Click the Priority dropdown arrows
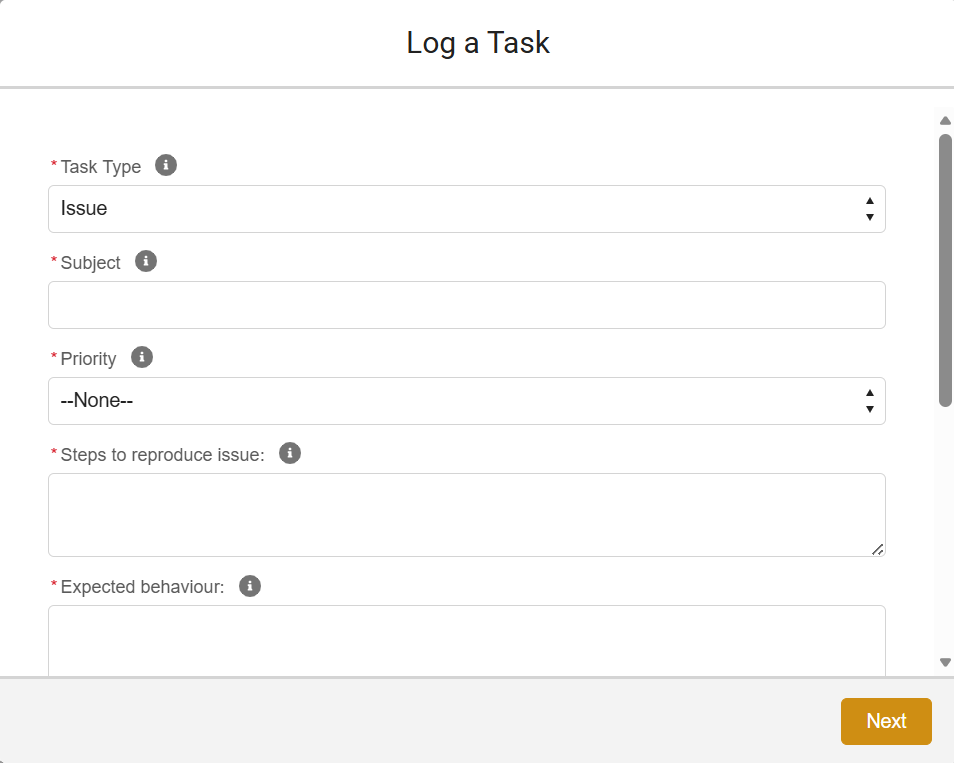The width and height of the screenshot is (954, 763). coord(869,401)
